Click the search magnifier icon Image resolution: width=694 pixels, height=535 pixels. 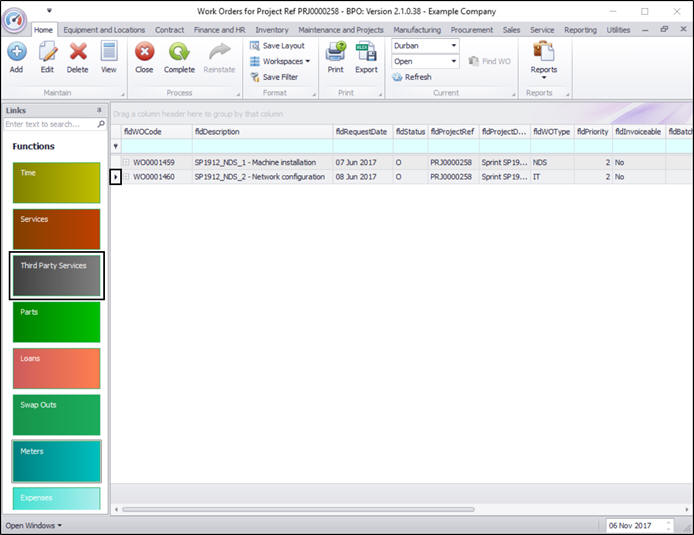[x=101, y=124]
